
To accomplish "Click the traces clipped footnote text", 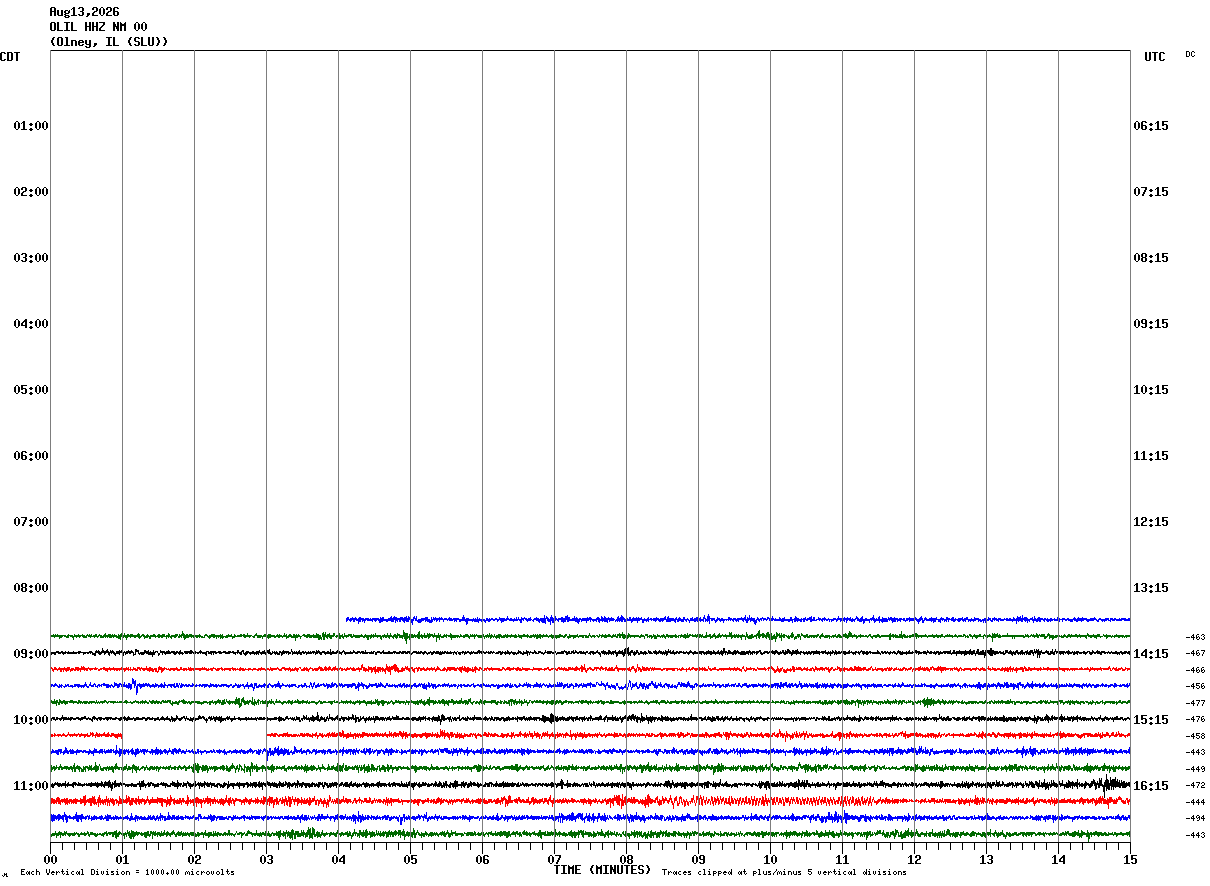I will tap(784, 873).
